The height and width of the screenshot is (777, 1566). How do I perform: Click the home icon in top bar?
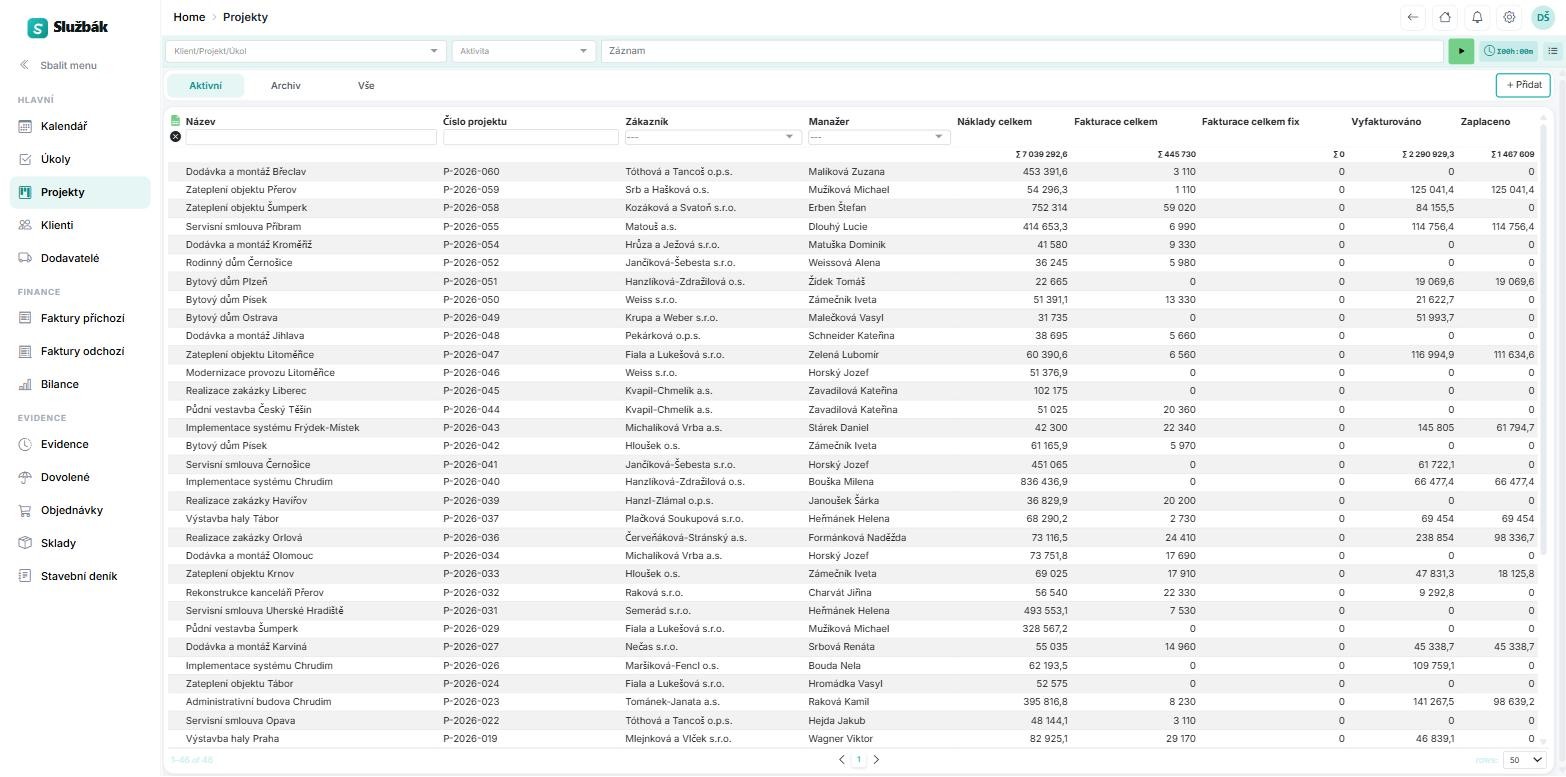1444,17
